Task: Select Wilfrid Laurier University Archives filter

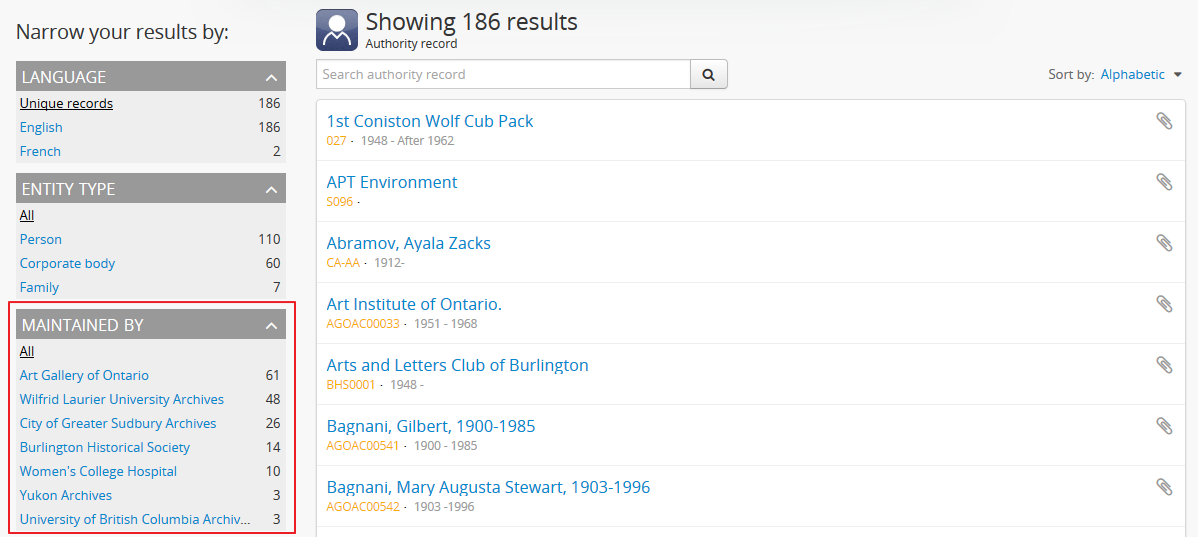Action: point(121,399)
